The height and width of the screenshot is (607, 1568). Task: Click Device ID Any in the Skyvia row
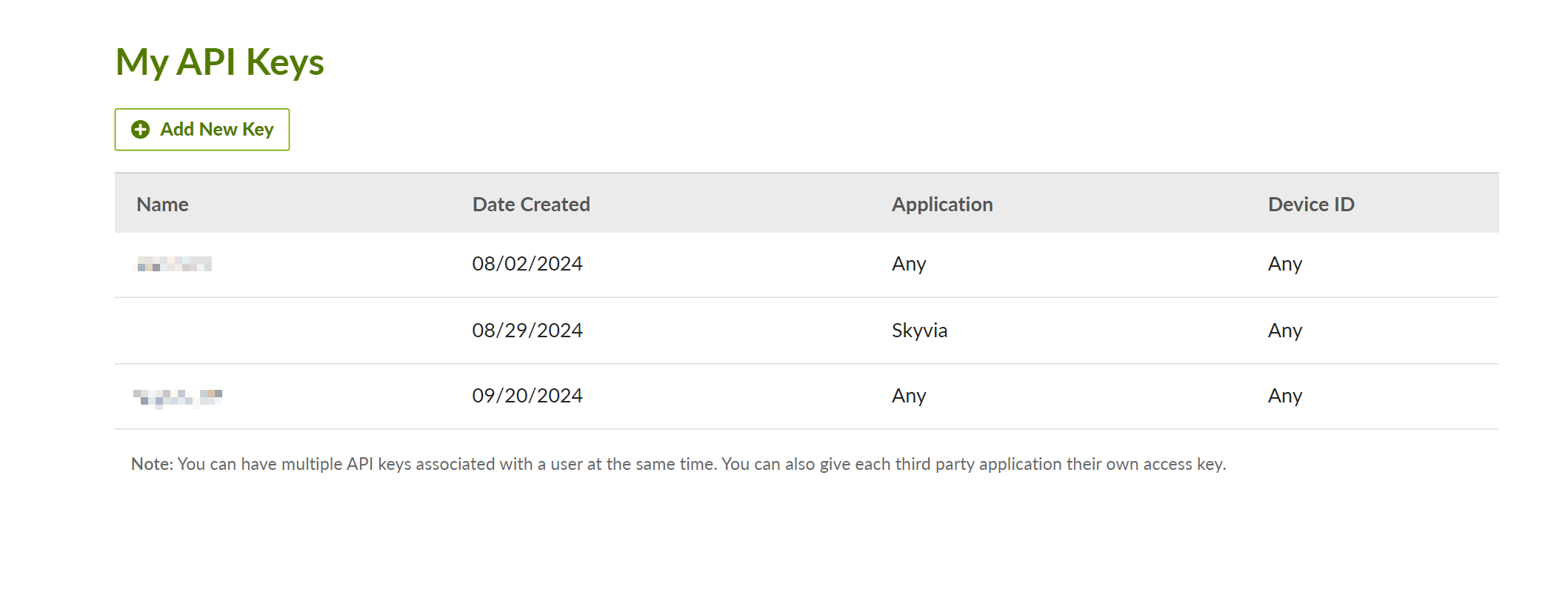tap(1285, 331)
